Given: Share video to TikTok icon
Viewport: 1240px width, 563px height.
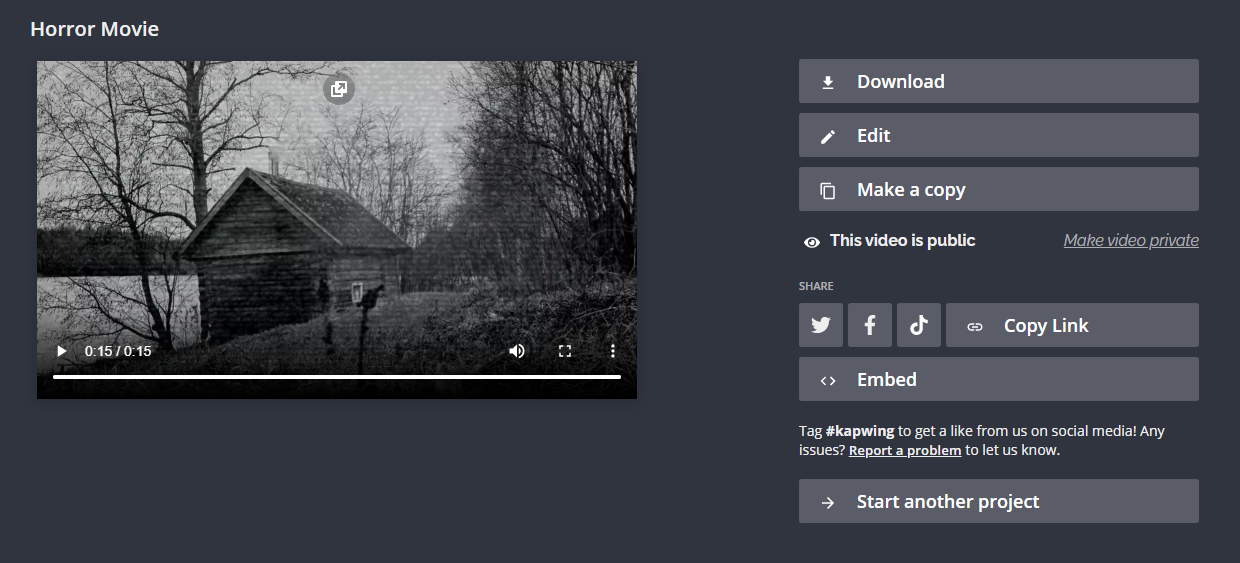Looking at the screenshot, I should 919,325.
